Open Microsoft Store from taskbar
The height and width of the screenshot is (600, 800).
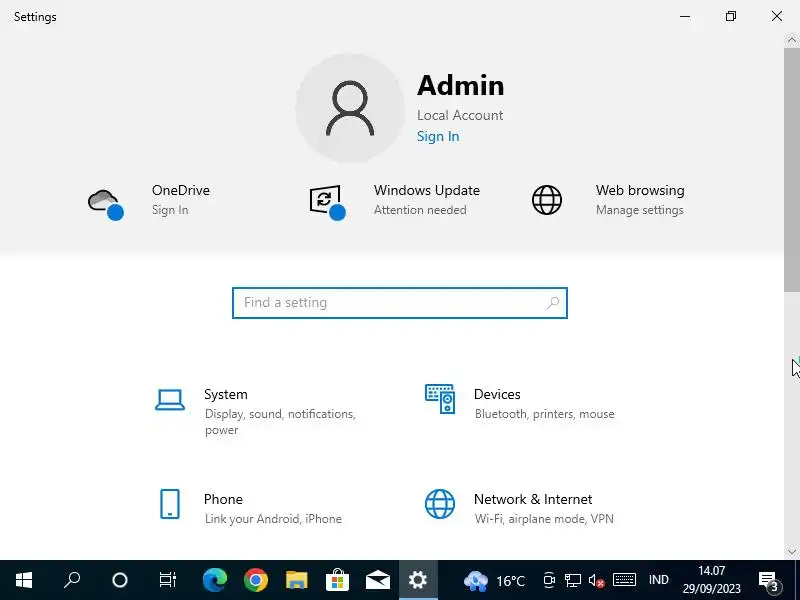337,580
